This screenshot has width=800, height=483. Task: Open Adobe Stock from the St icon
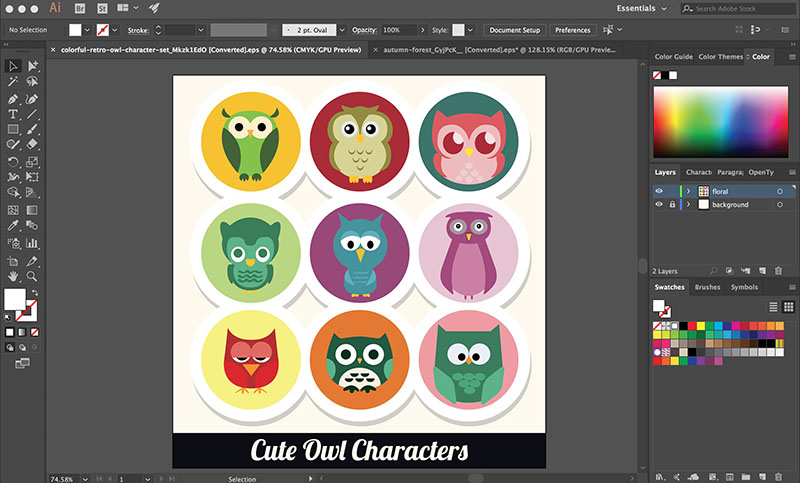tap(103, 8)
